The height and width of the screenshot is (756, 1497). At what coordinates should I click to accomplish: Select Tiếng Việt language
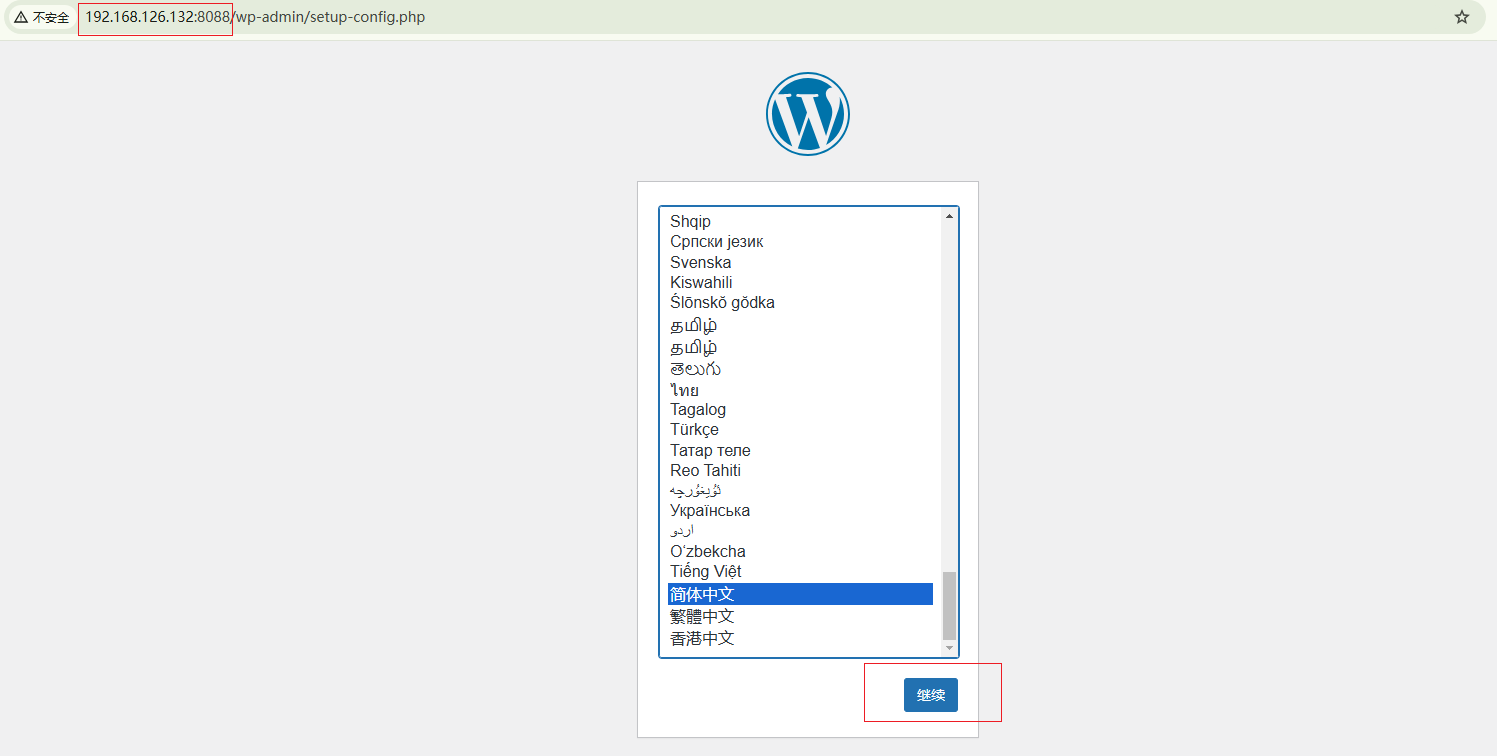tap(800, 571)
